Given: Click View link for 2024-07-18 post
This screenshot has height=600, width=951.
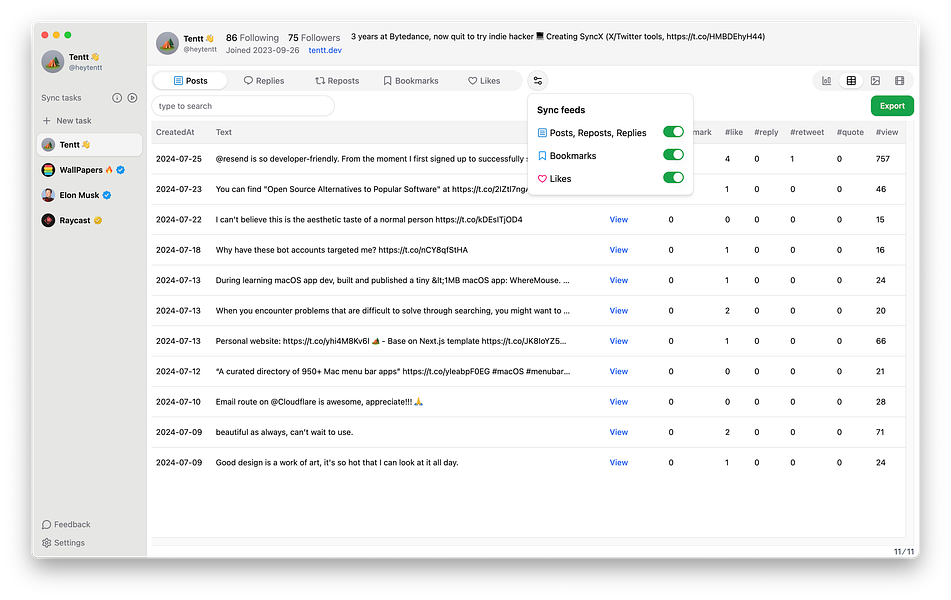Looking at the screenshot, I should pos(619,250).
